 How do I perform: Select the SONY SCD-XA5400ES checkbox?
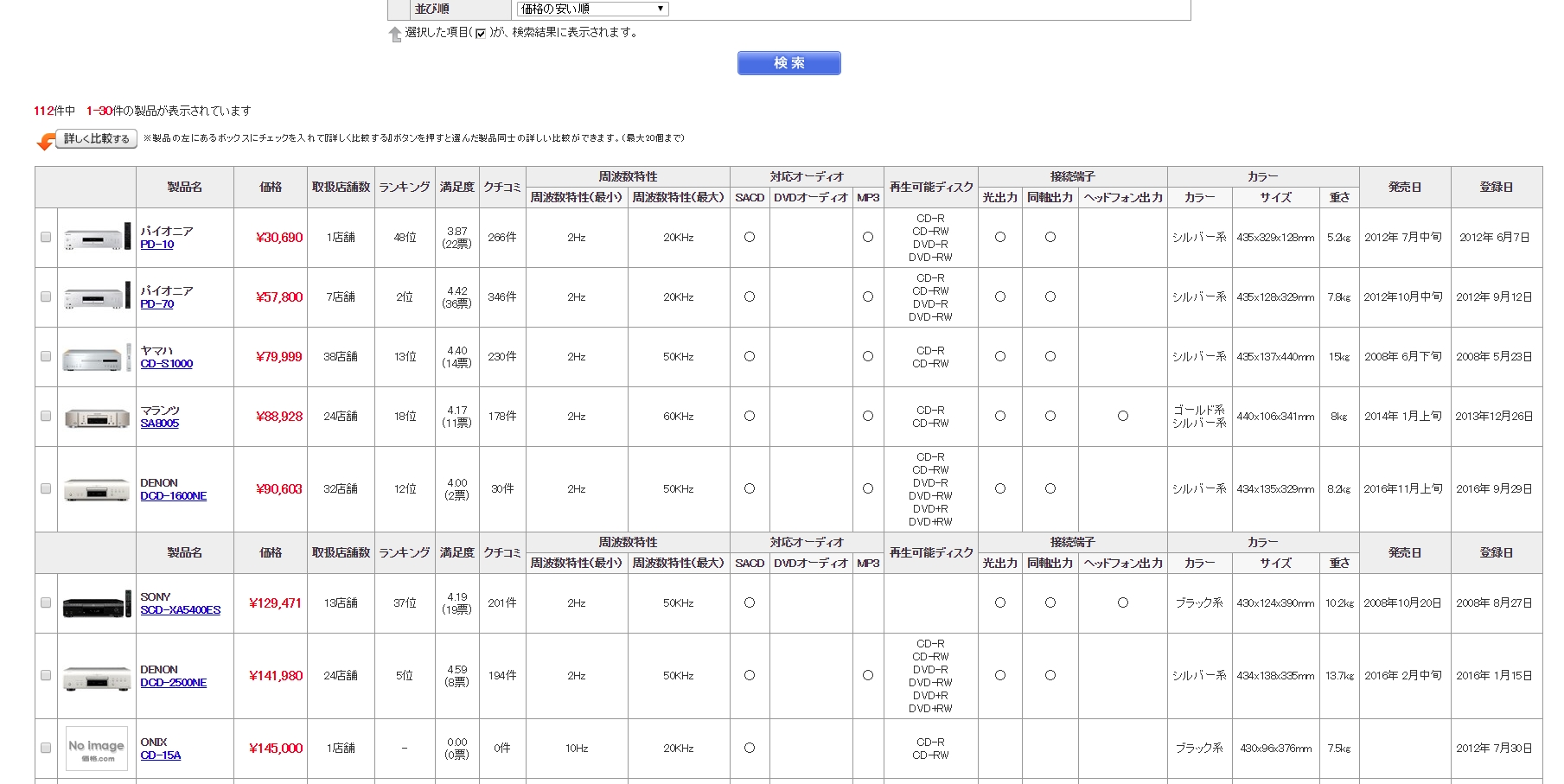(x=46, y=602)
